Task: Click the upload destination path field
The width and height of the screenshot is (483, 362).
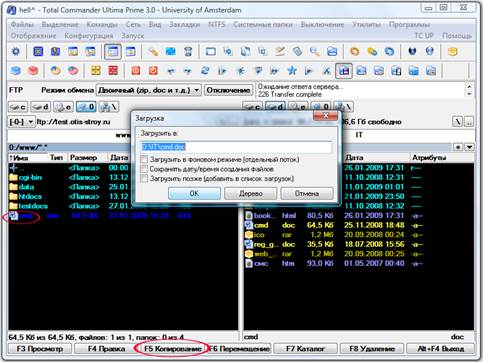Action: pyautogui.click(x=236, y=147)
